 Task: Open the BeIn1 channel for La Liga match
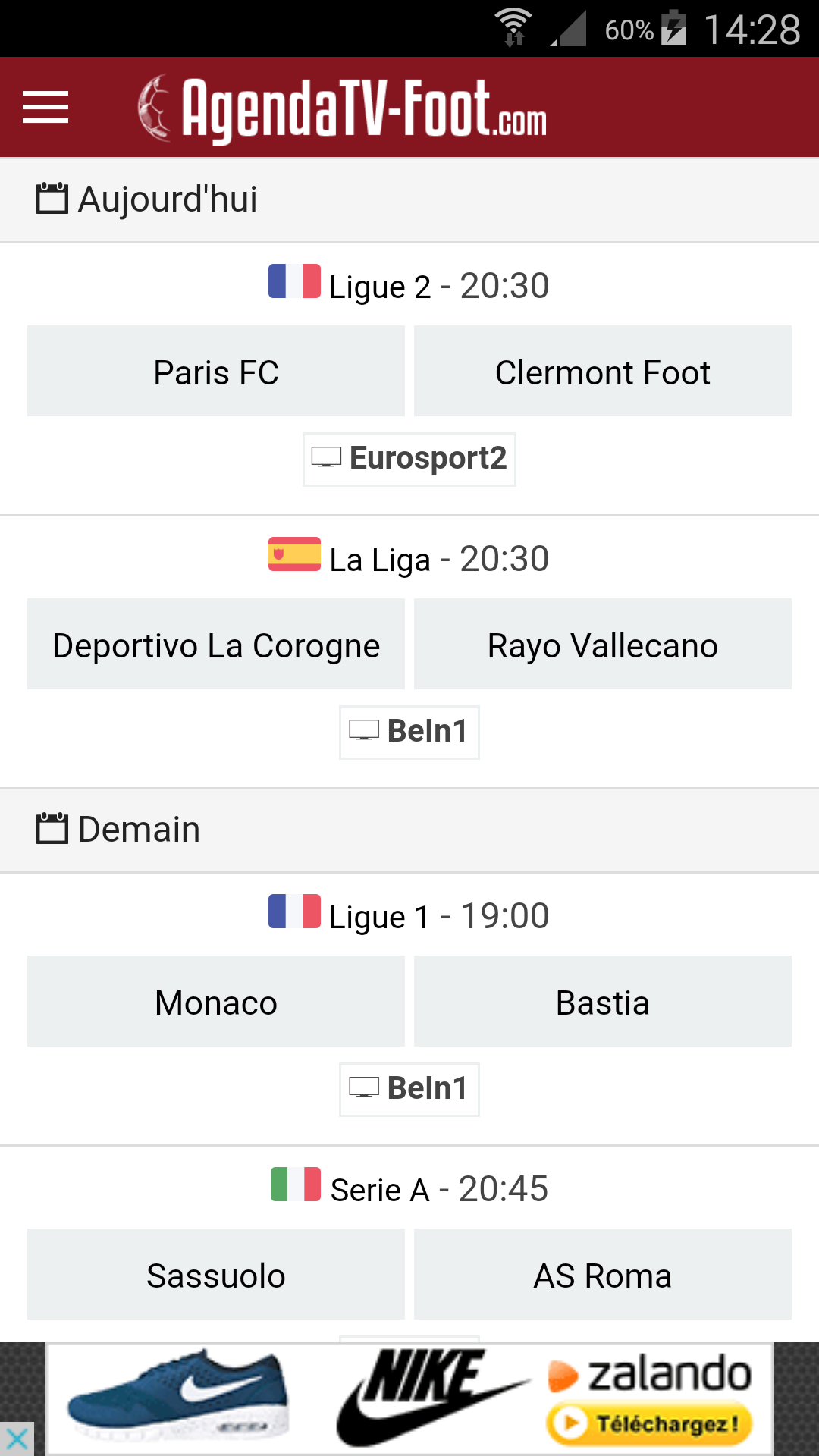pyautogui.click(x=409, y=733)
